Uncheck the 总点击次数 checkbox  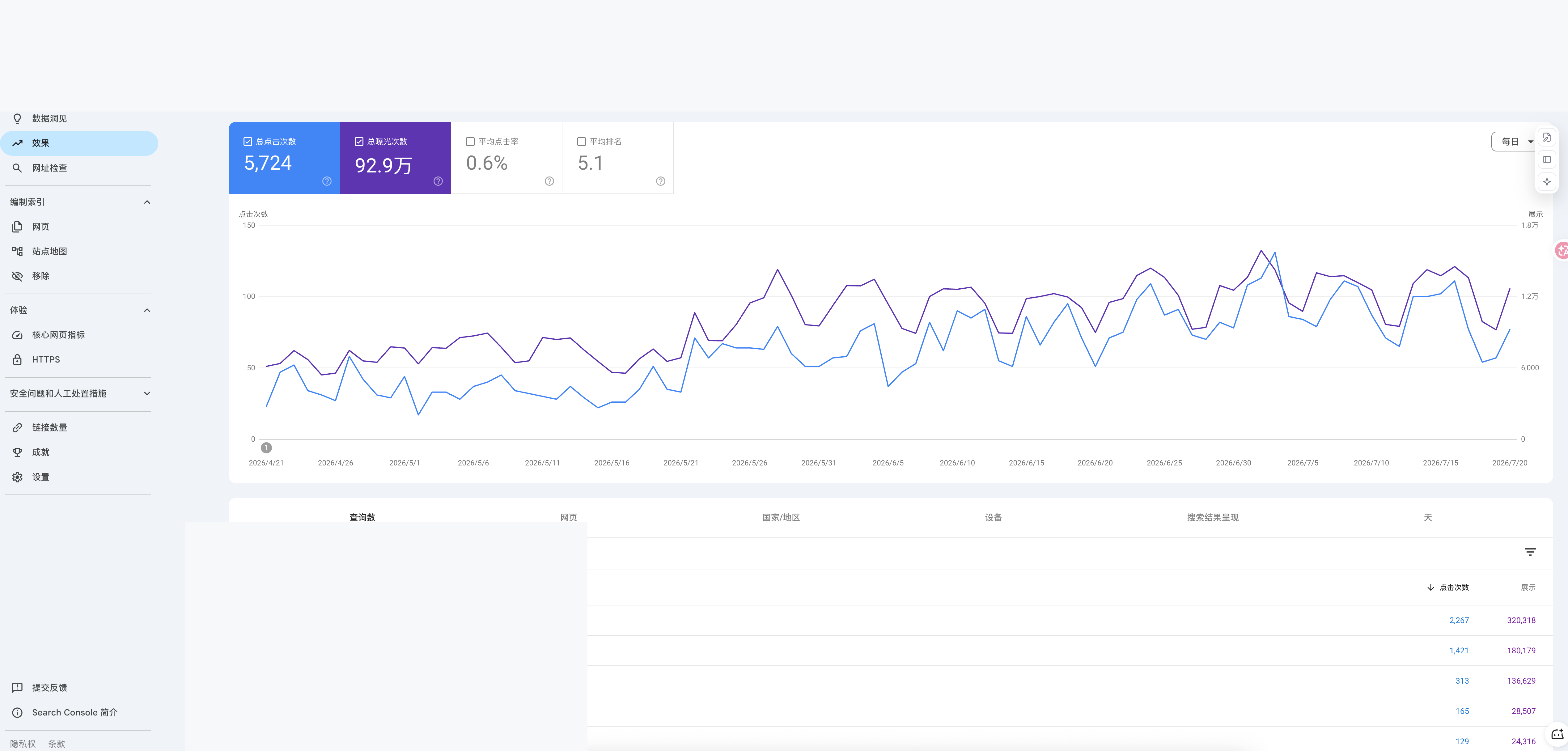tap(248, 142)
